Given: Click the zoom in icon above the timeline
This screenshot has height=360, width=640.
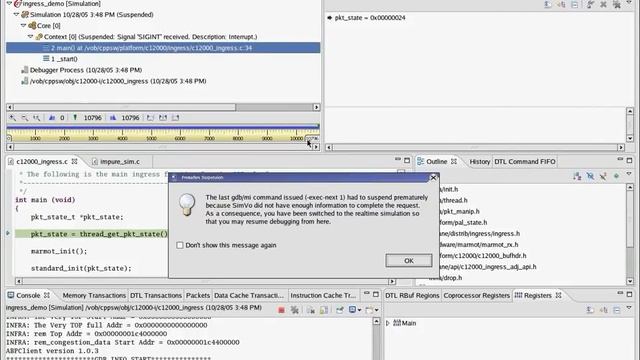Looking at the screenshot, I should (13, 118).
